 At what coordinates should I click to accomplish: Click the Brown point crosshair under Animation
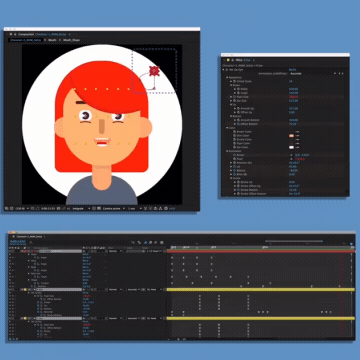click(x=291, y=155)
